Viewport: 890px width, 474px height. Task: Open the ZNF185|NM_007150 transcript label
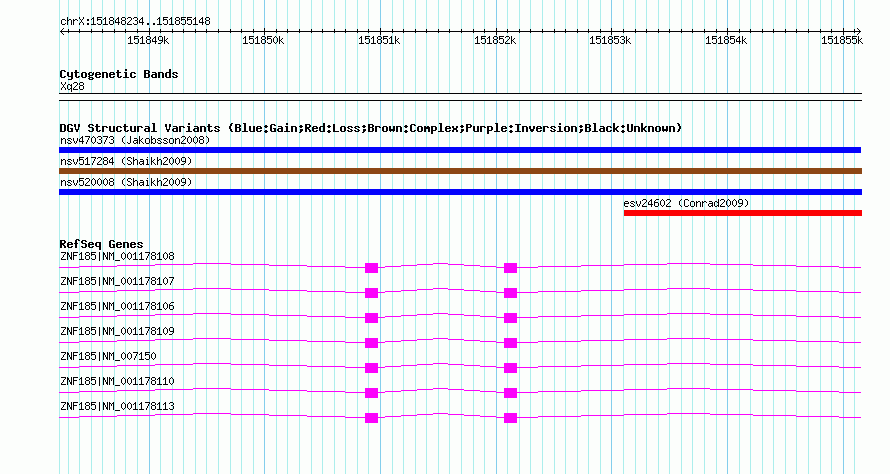click(x=108, y=356)
